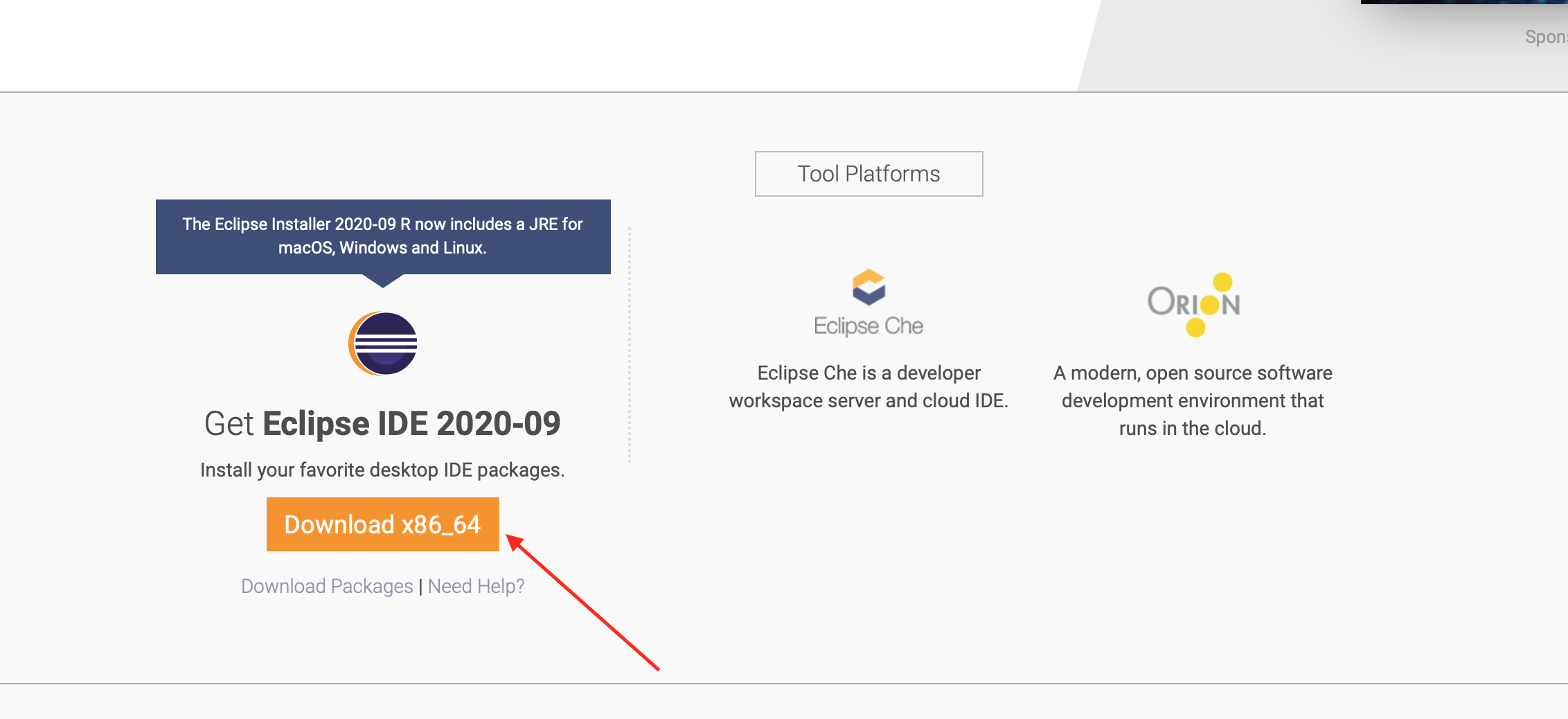Open the Download Packages link
Screen dimensions: 1568x719
(327, 586)
